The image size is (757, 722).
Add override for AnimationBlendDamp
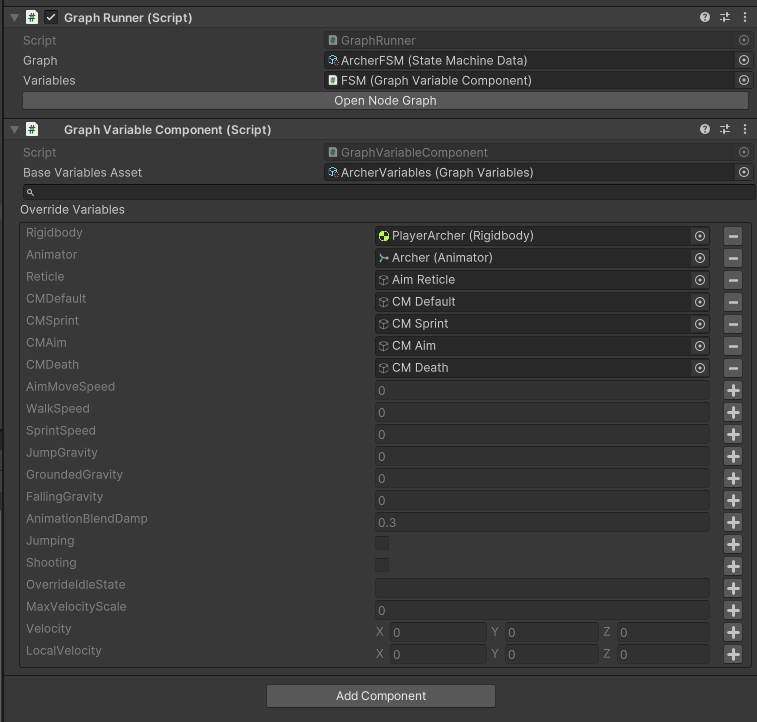point(733,522)
